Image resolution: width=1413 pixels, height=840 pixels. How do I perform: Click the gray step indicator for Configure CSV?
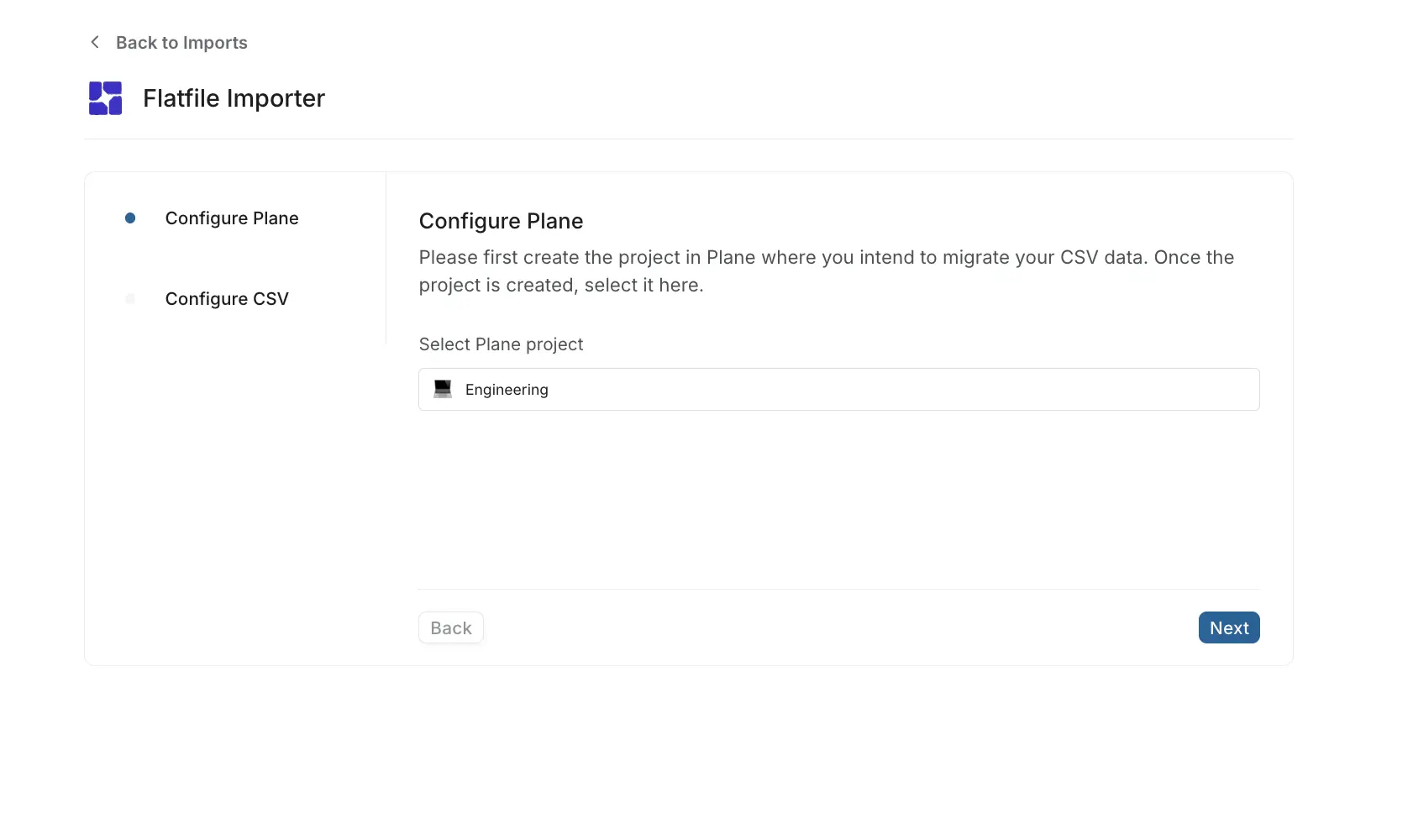pyautogui.click(x=130, y=298)
